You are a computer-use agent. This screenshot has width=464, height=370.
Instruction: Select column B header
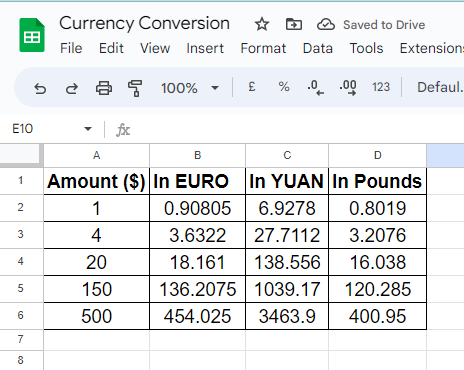click(x=198, y=155)
